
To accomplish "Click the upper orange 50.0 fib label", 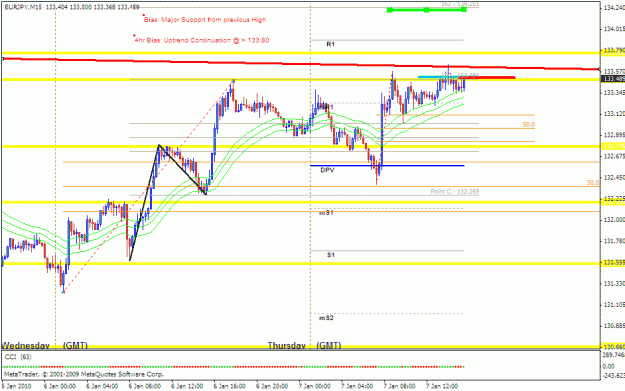I will pyautogui.click(x=529, y=125).
